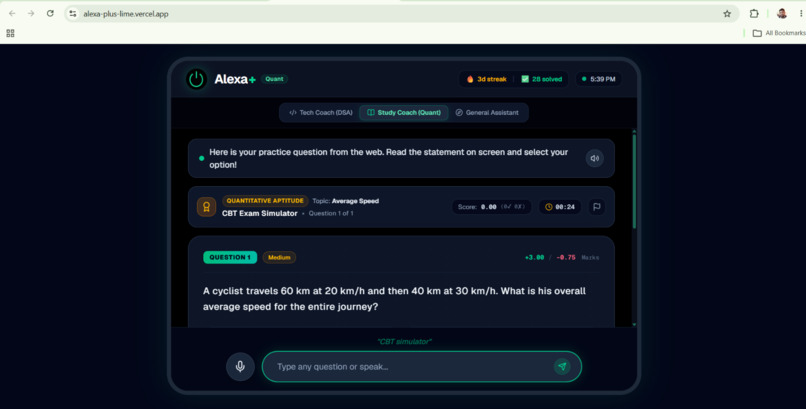Viewport: 806px width, 409px height.
Task: Click the 'CBT Exam Simulator' title
Action: (x=260, y=213)
